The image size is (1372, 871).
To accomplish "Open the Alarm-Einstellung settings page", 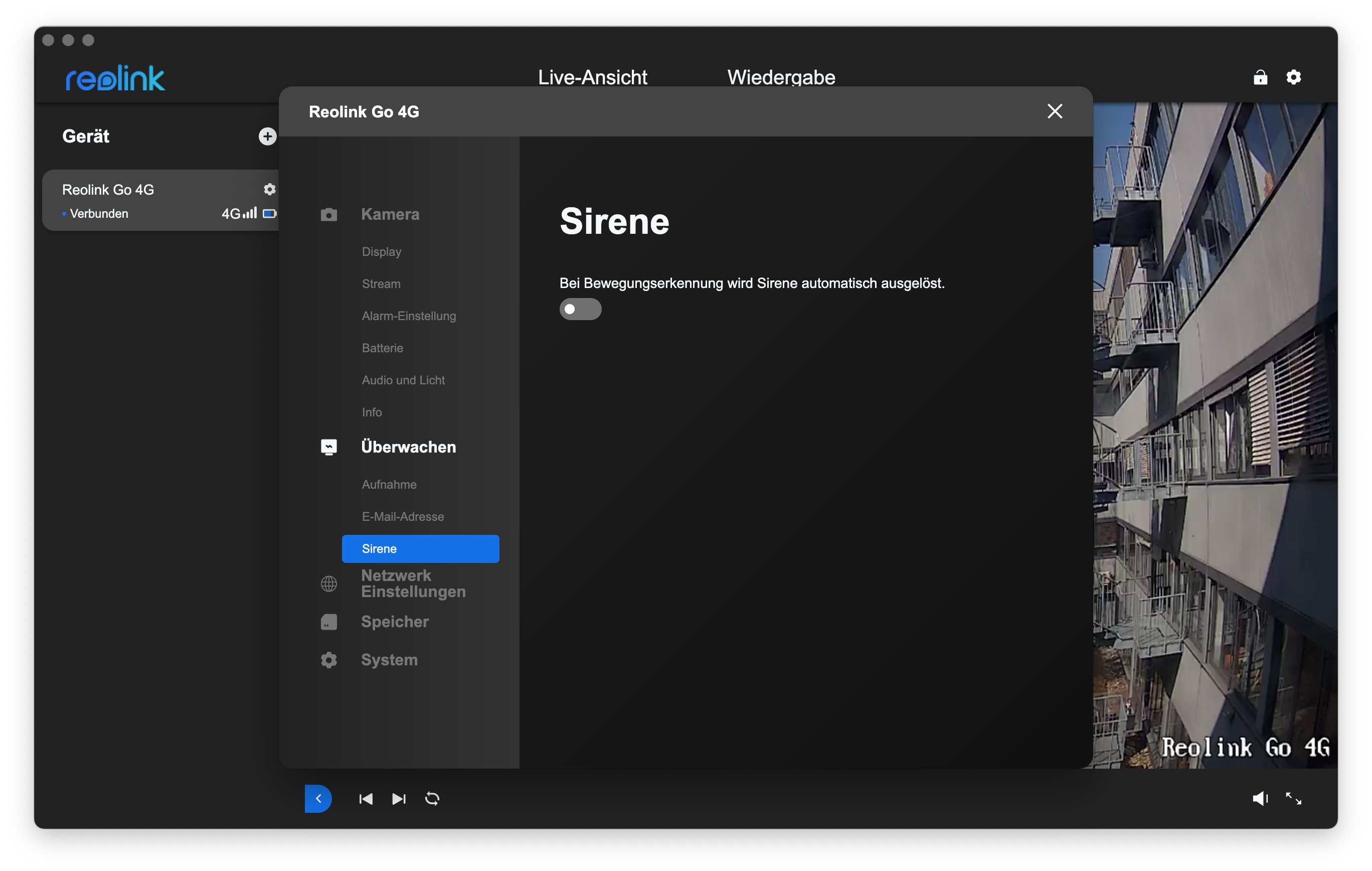I will tap(409, 316).
